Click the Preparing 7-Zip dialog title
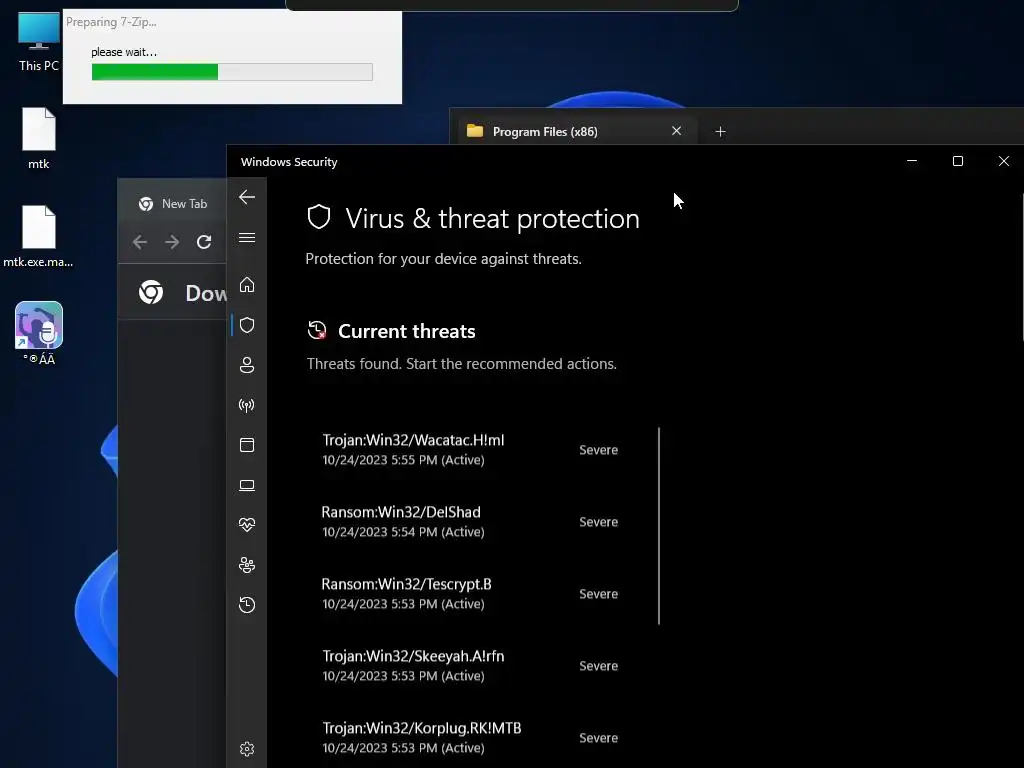 (x=111, y=22)
